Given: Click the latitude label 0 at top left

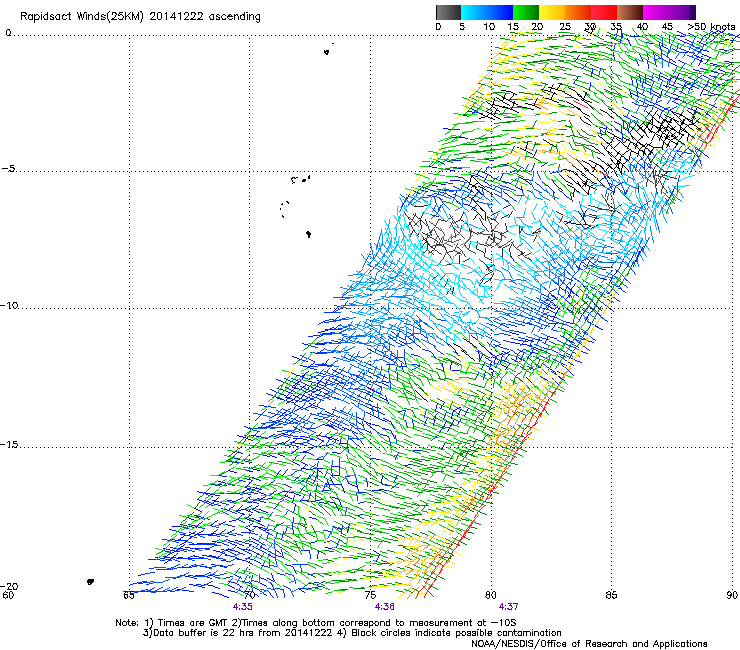Looking at the screenshot, I should 8,33.
